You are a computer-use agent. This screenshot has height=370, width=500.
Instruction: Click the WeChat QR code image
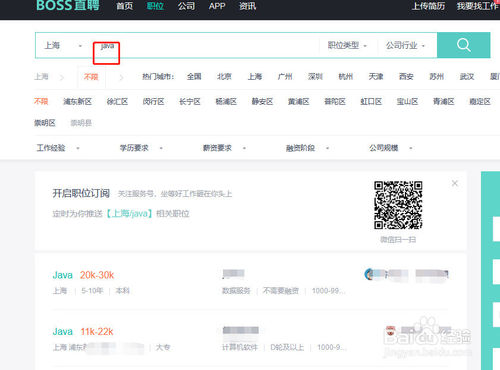click(x=398, y=205)
